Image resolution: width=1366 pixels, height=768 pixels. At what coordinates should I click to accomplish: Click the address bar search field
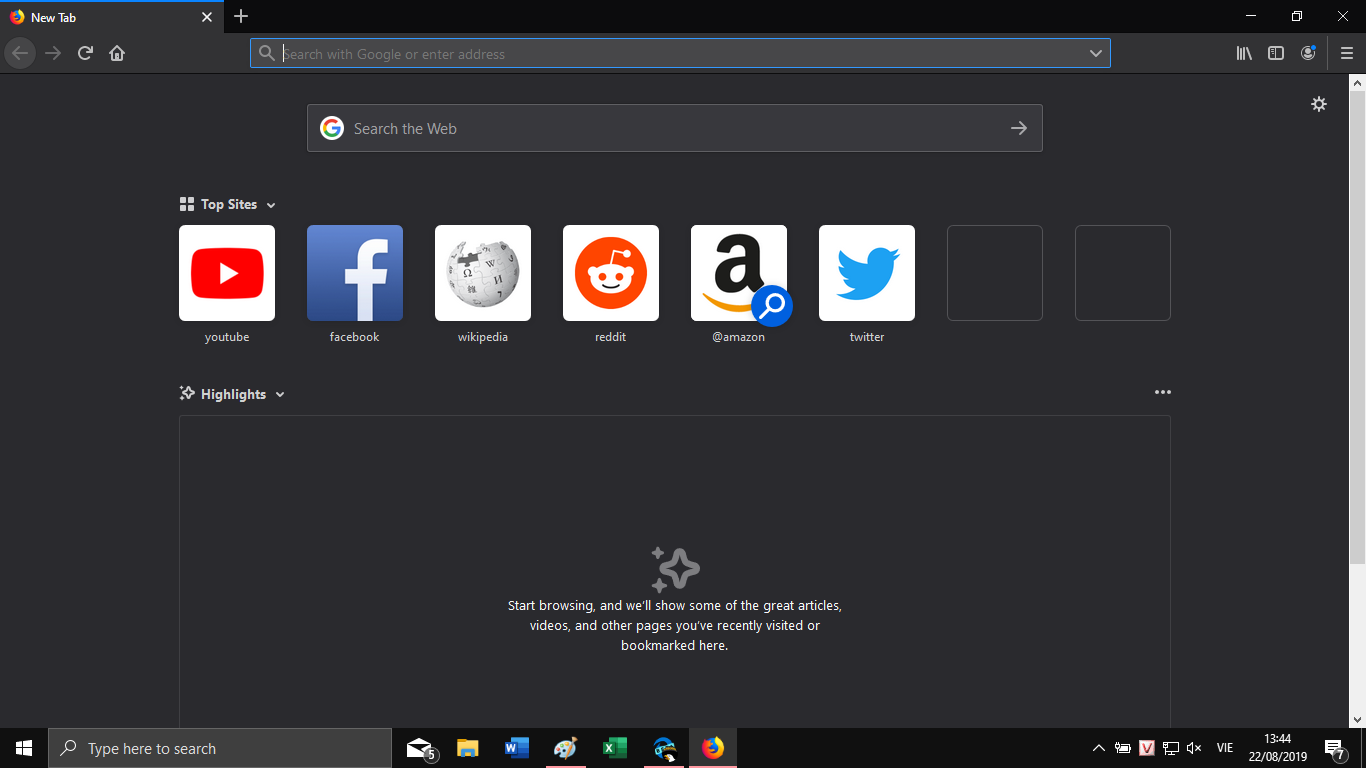[680, 54]
